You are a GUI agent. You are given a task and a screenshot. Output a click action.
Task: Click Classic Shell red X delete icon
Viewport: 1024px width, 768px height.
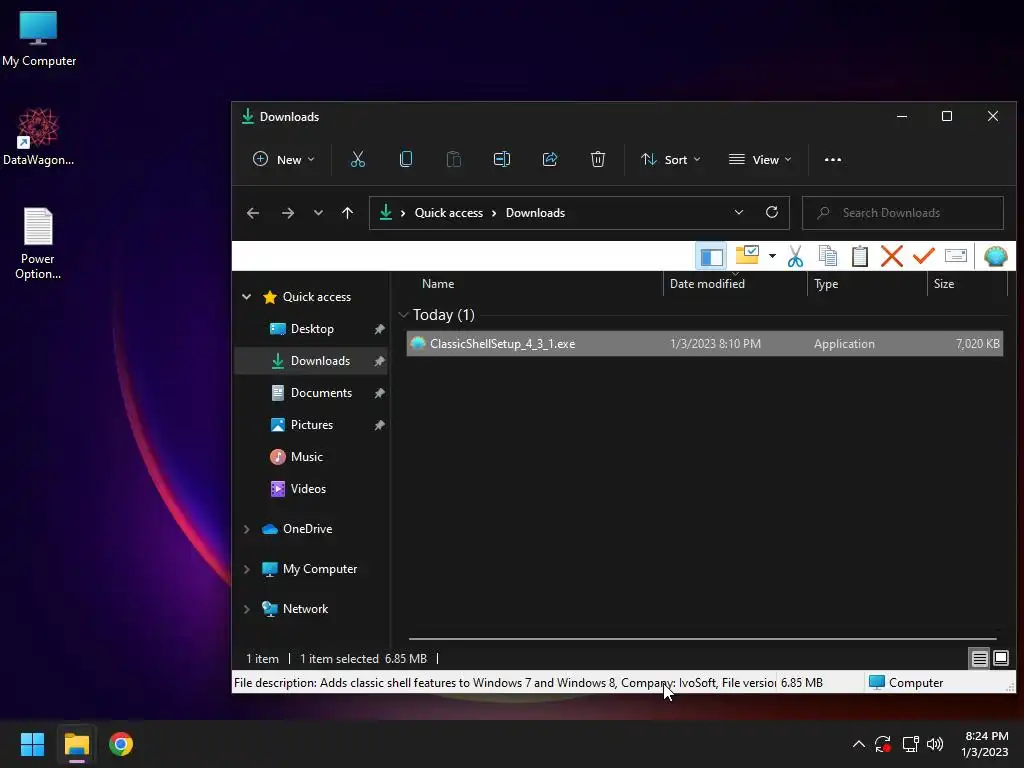coord(891,256)
